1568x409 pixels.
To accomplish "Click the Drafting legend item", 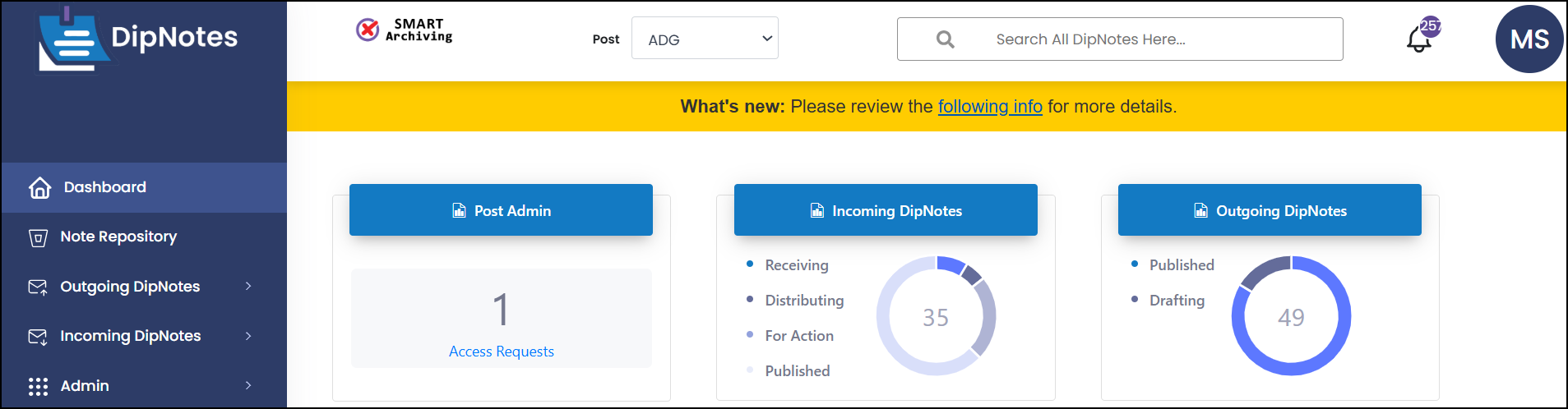I will pyautogui.click(x=1168, y=301).
